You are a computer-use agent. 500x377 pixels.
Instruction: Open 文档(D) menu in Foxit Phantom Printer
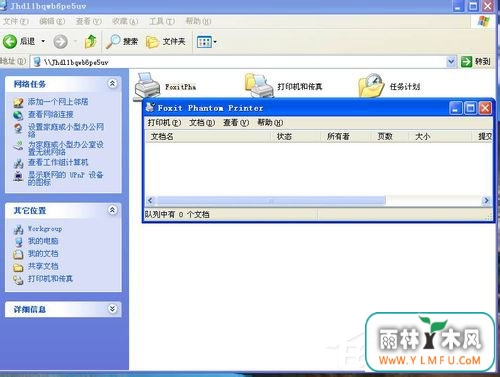pyautogui.click(x=202, y=123)
